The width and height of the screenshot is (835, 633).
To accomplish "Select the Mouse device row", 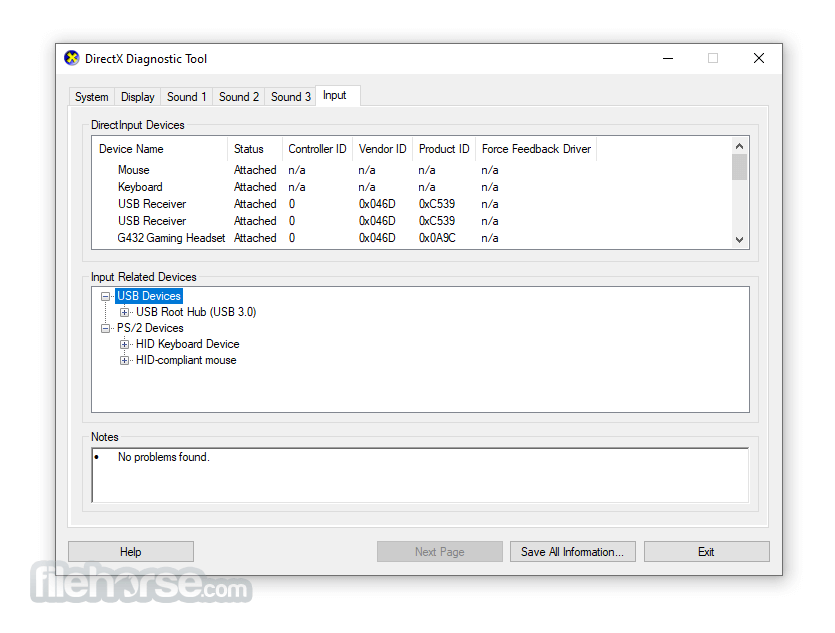I will 345,170.
